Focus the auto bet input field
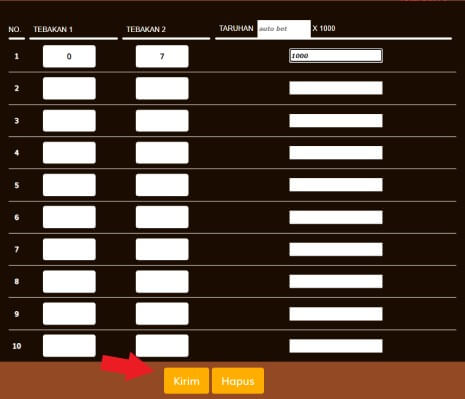 click(x=284, y=29)
